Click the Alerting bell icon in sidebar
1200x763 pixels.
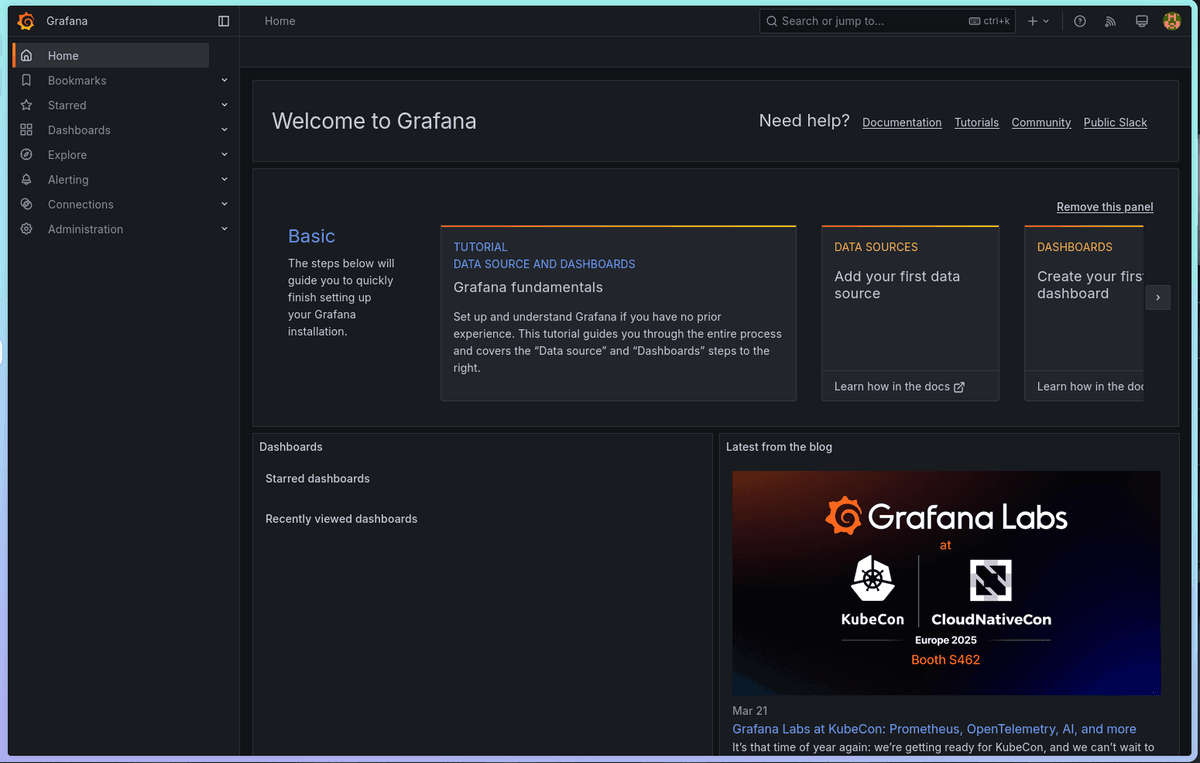(27, 180)
